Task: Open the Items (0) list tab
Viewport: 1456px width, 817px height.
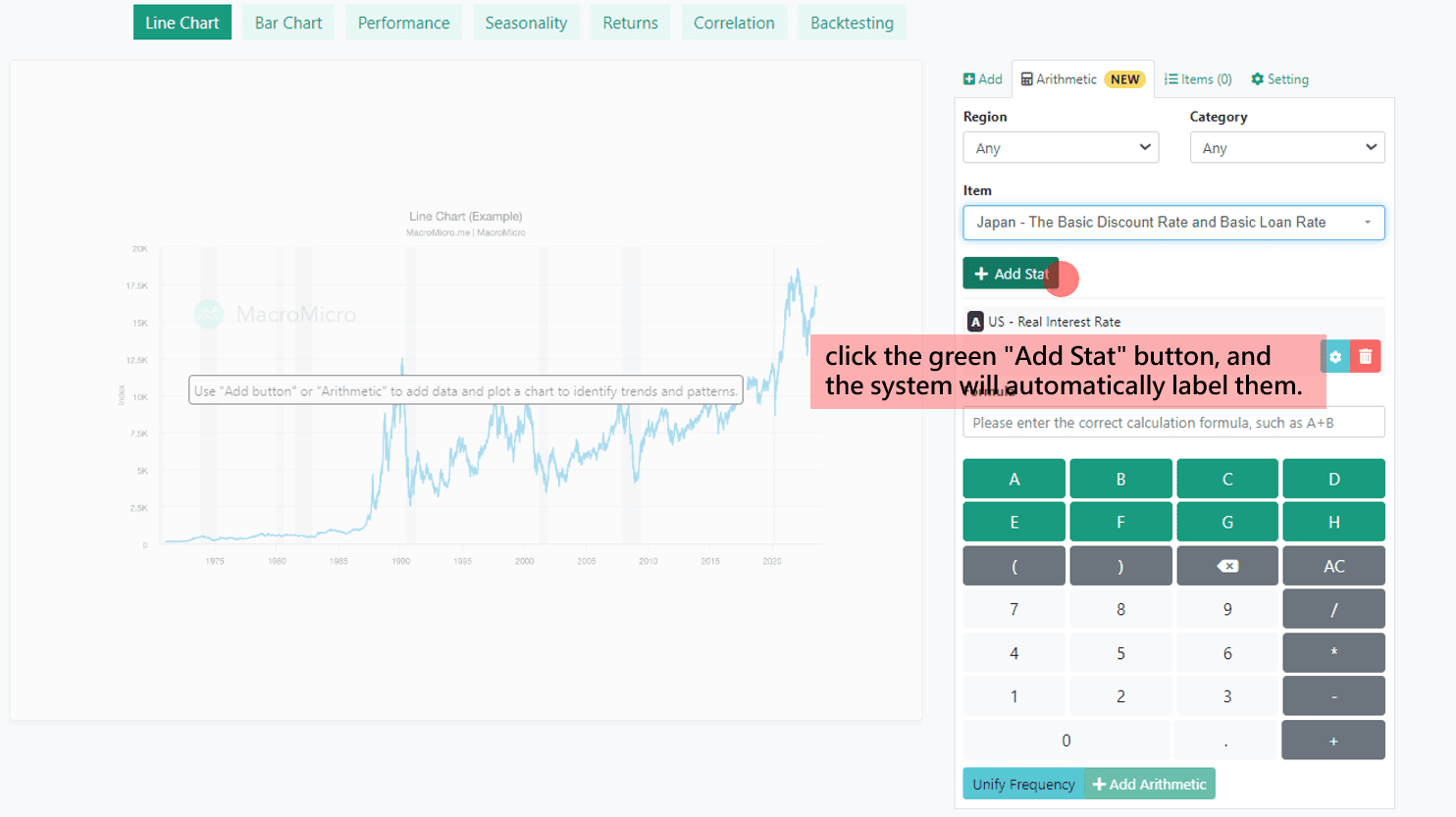Action: (1198, 79)
